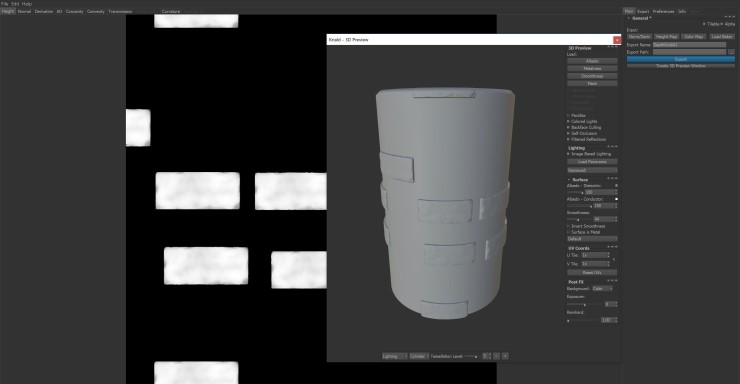Open the Edit menu
Viewport: 740px width, 384px height.
tap(15, 4)
